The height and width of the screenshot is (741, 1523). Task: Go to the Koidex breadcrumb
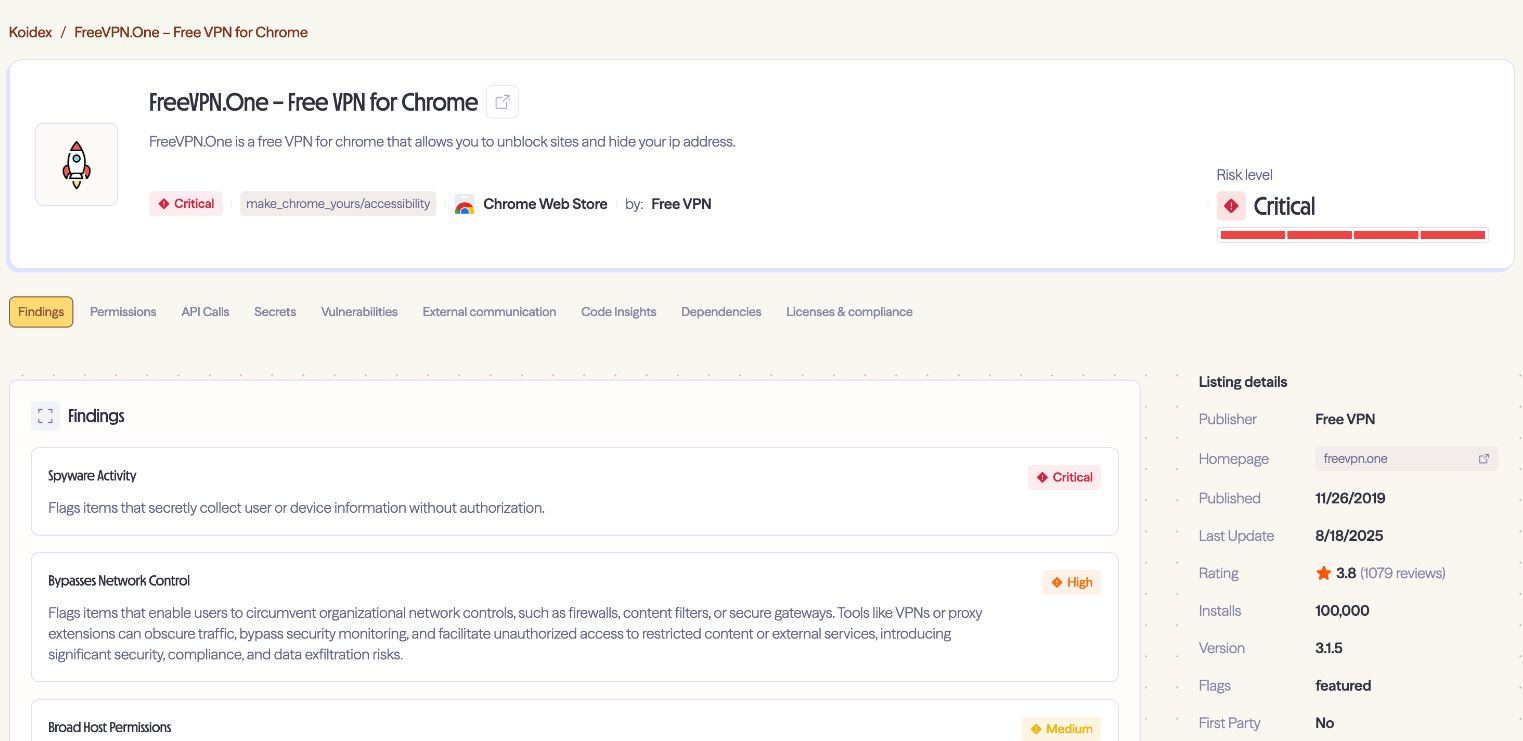tap(30, 32)
